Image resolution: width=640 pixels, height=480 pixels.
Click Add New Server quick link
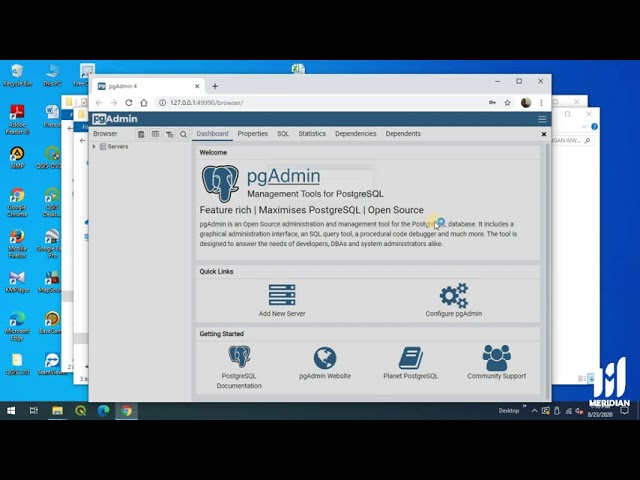[x=282, y=313]
